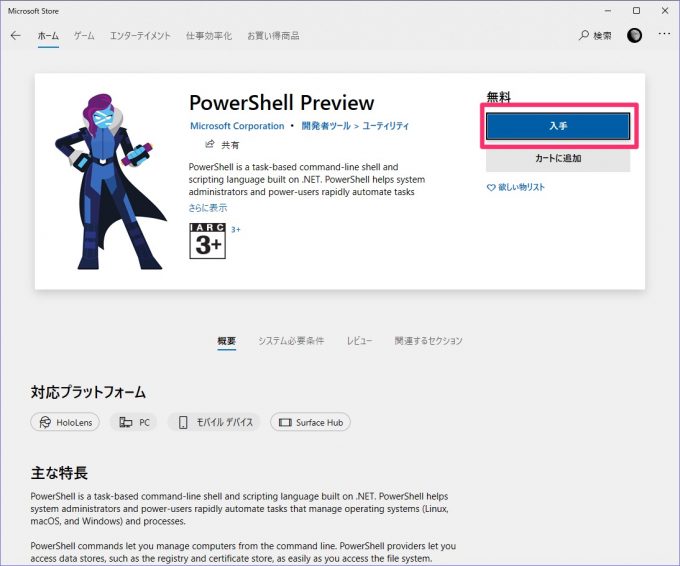Viewport: 680px width, 566px height.
Task: Click the PC platform chip
Action: (134, 422)
